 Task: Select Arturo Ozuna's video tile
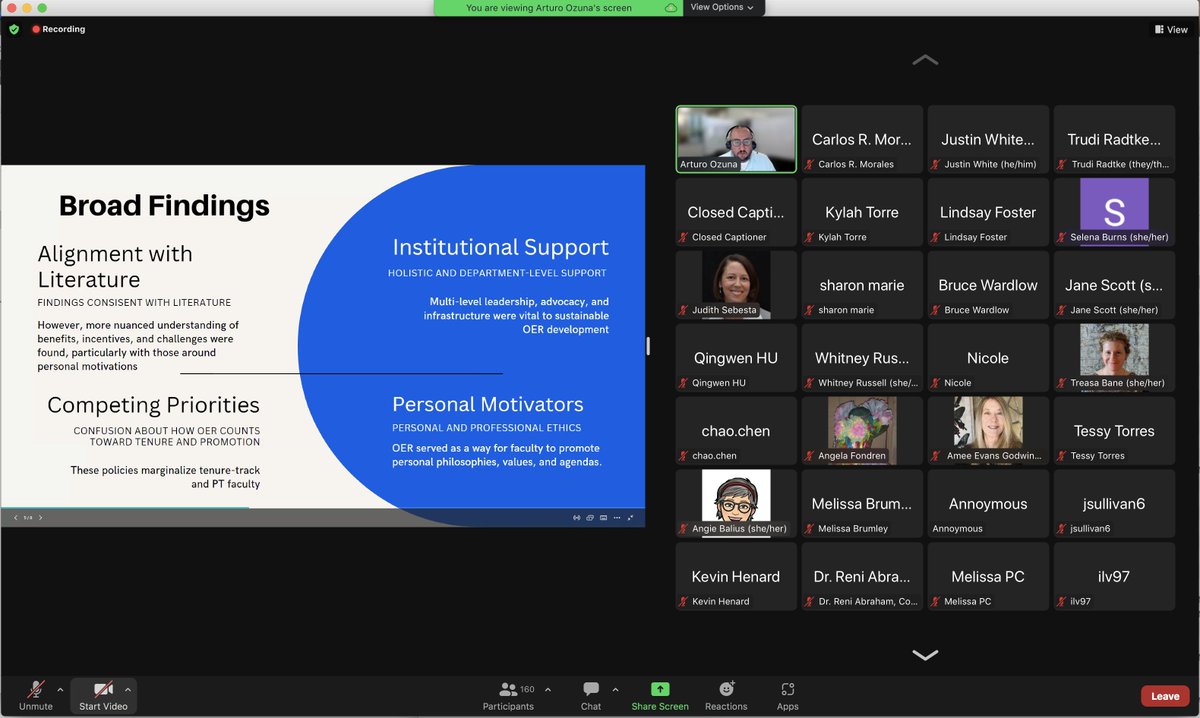(736, 139)
